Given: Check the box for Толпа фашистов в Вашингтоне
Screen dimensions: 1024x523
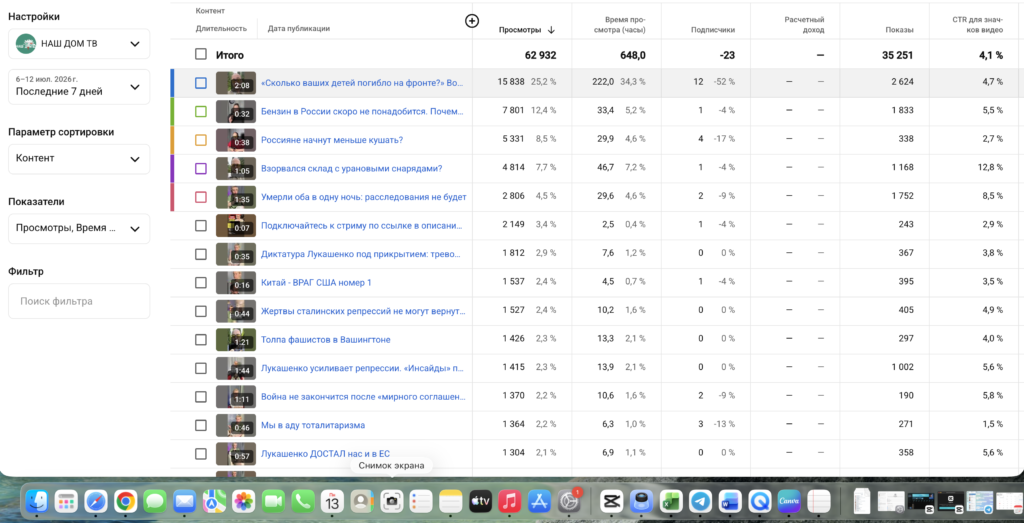Looking at the screenshot, I should pos(201,340).
